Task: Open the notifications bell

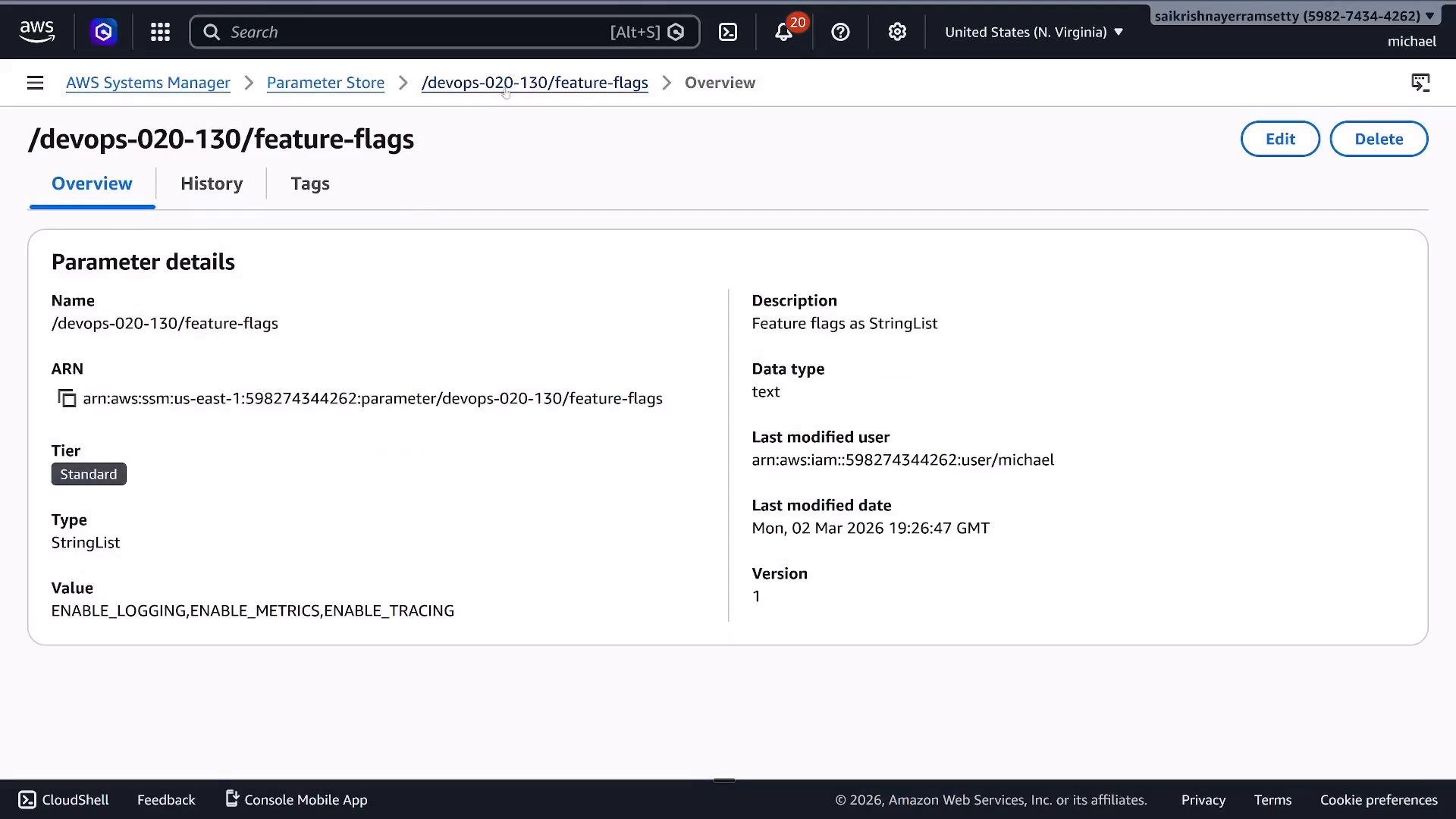Action: click(784, 32)
